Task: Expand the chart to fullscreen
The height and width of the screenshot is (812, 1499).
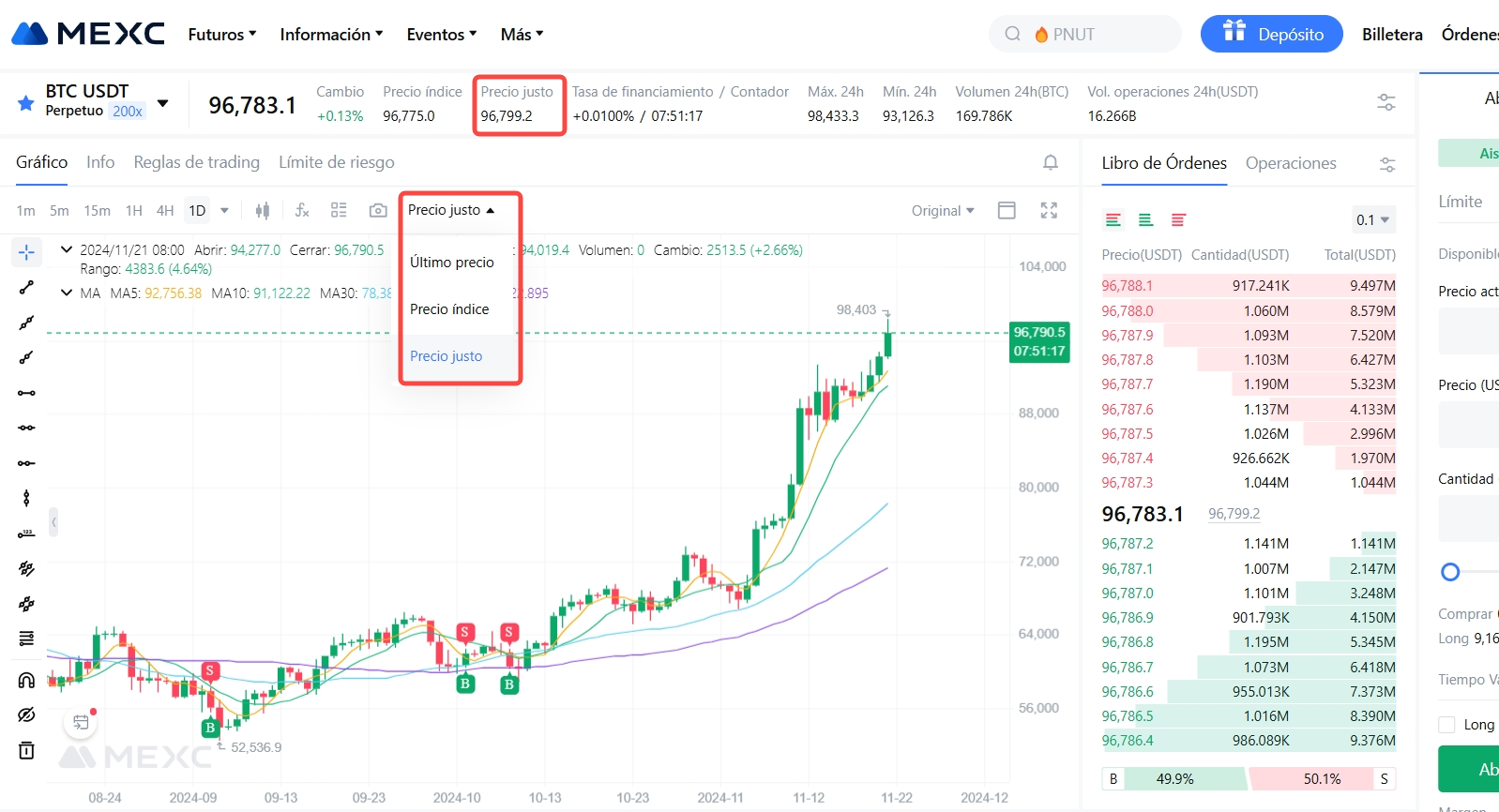Action: 1049,210
